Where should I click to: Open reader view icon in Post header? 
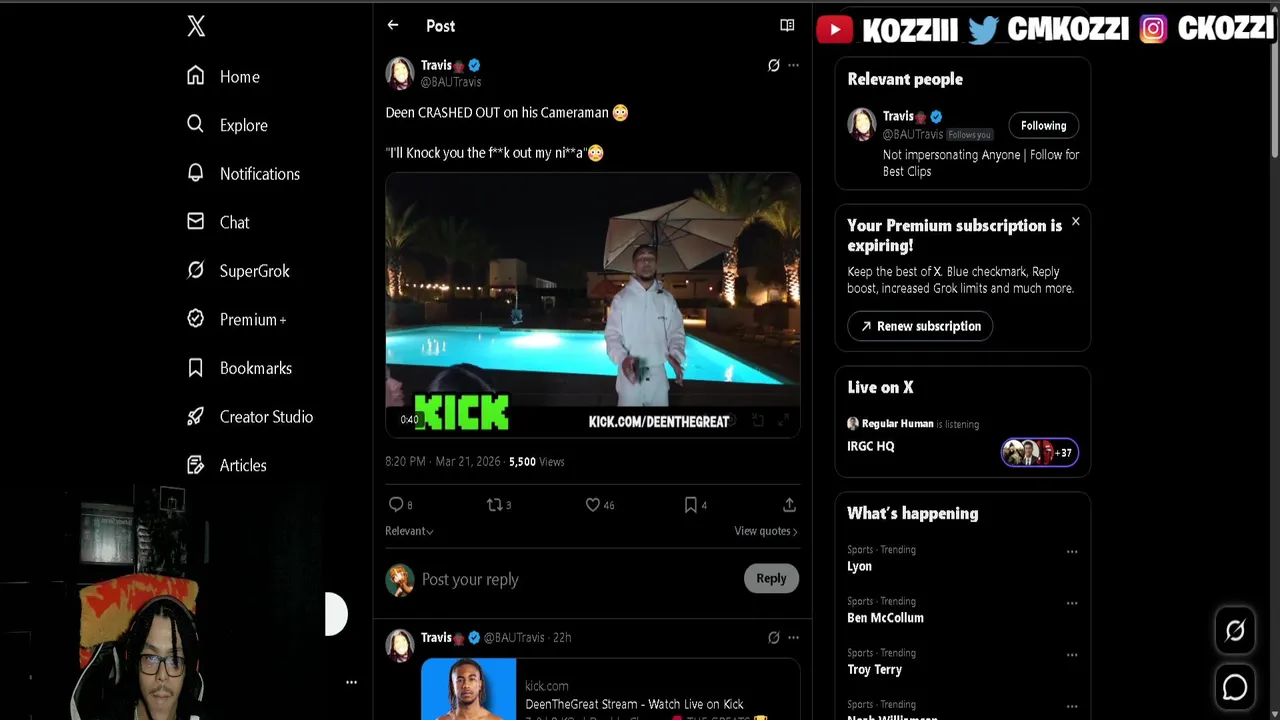[x=787, y=26]
